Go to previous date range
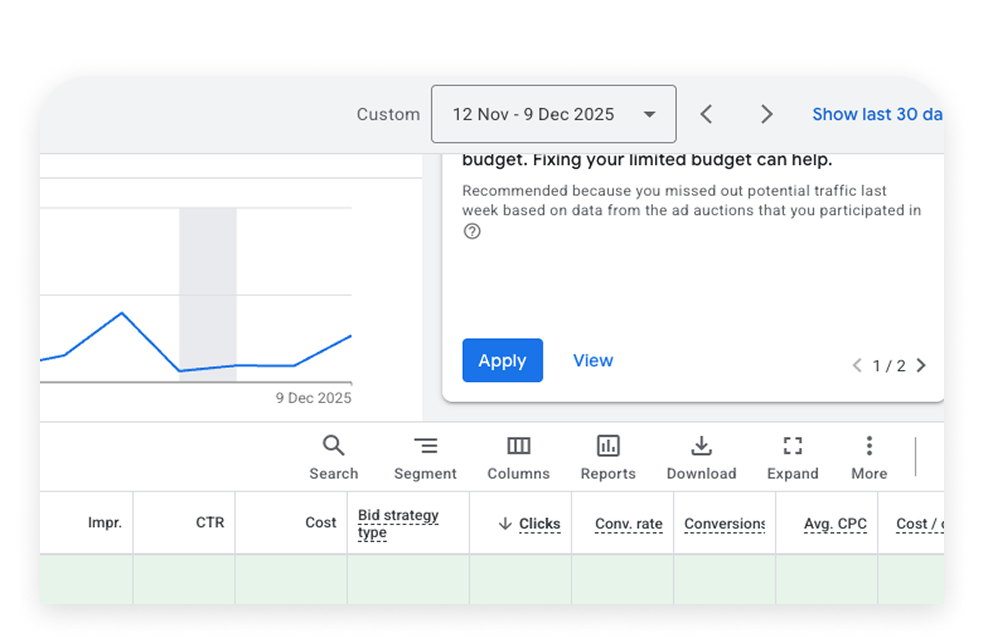 coord(706,114)
